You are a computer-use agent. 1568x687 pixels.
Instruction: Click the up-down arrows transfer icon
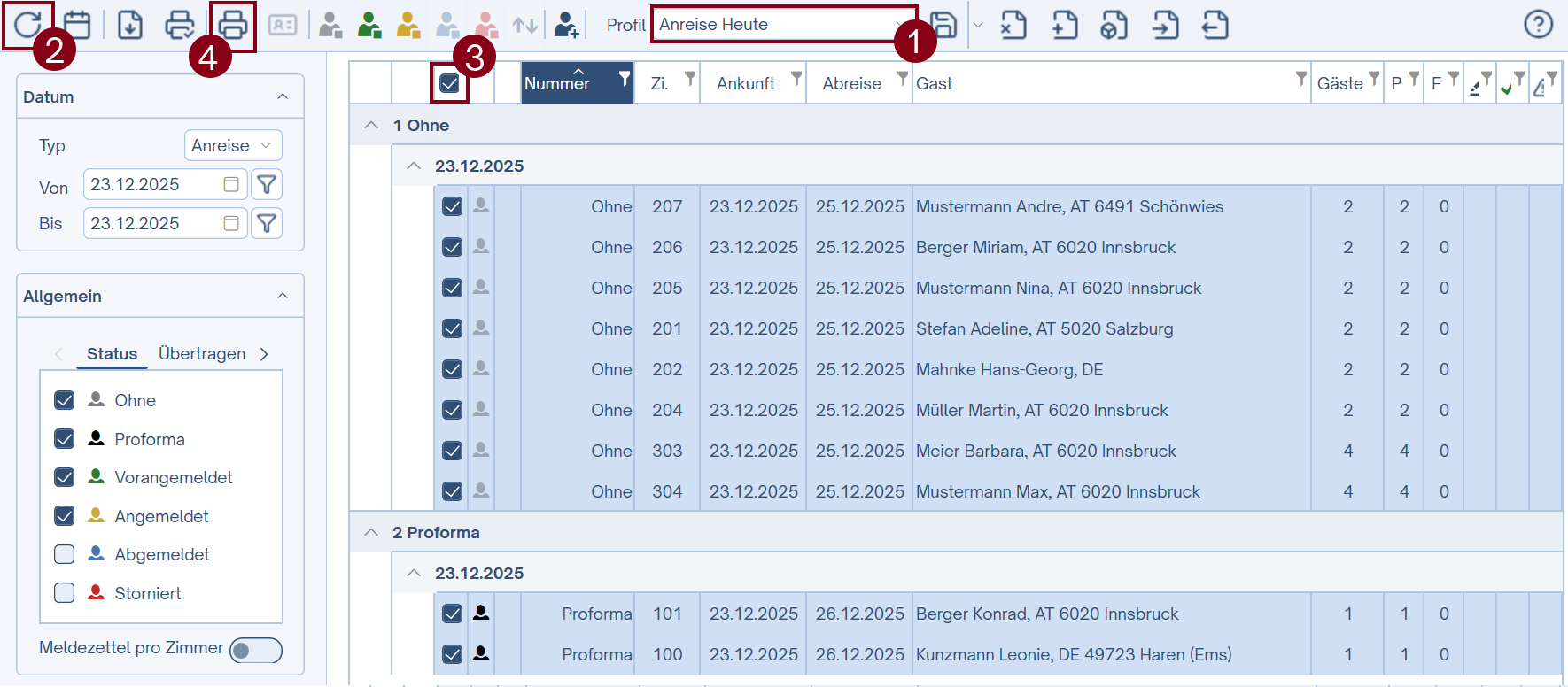(525, 25)
